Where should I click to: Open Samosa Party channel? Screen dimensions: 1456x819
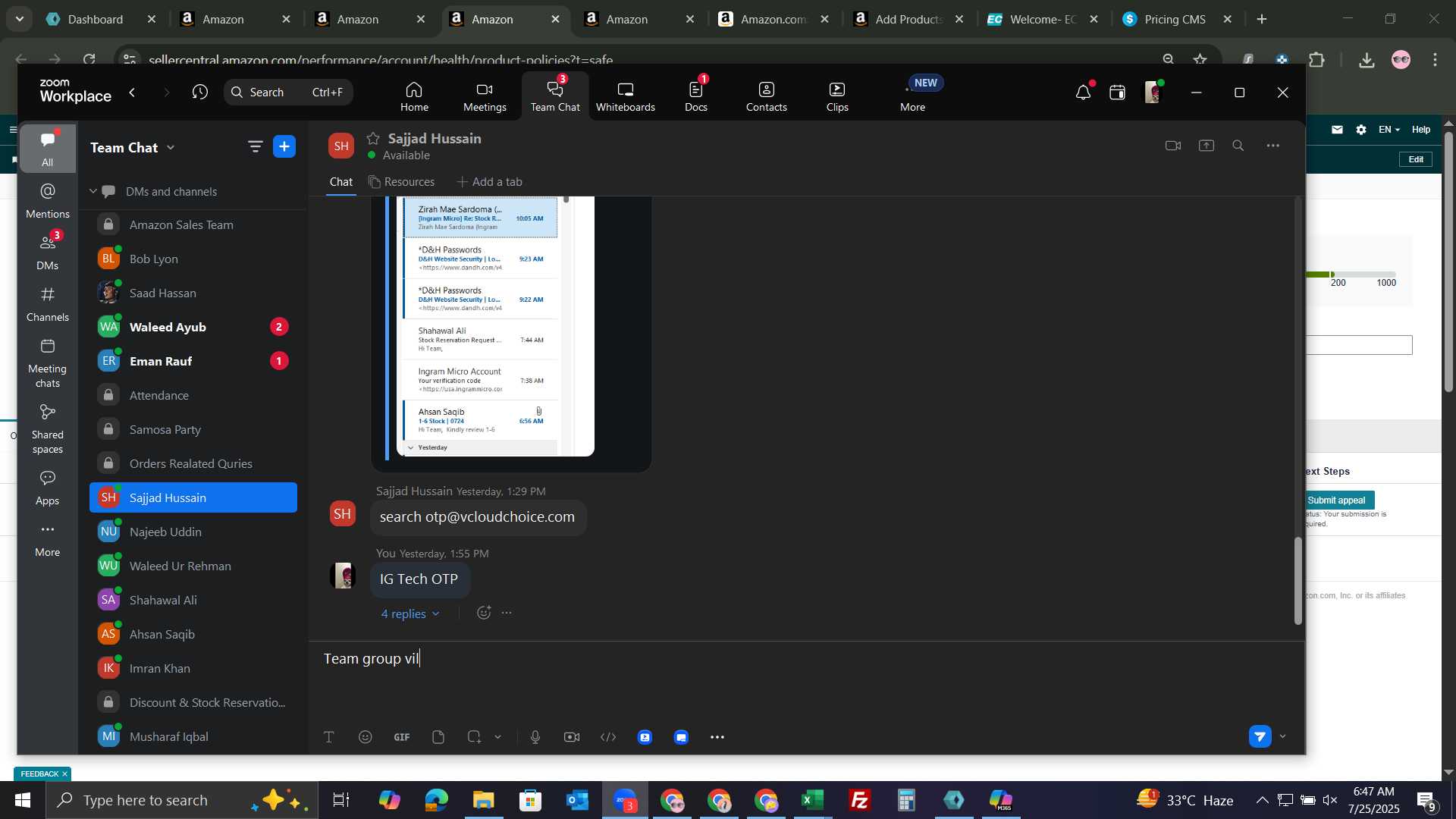click(193, 430)
